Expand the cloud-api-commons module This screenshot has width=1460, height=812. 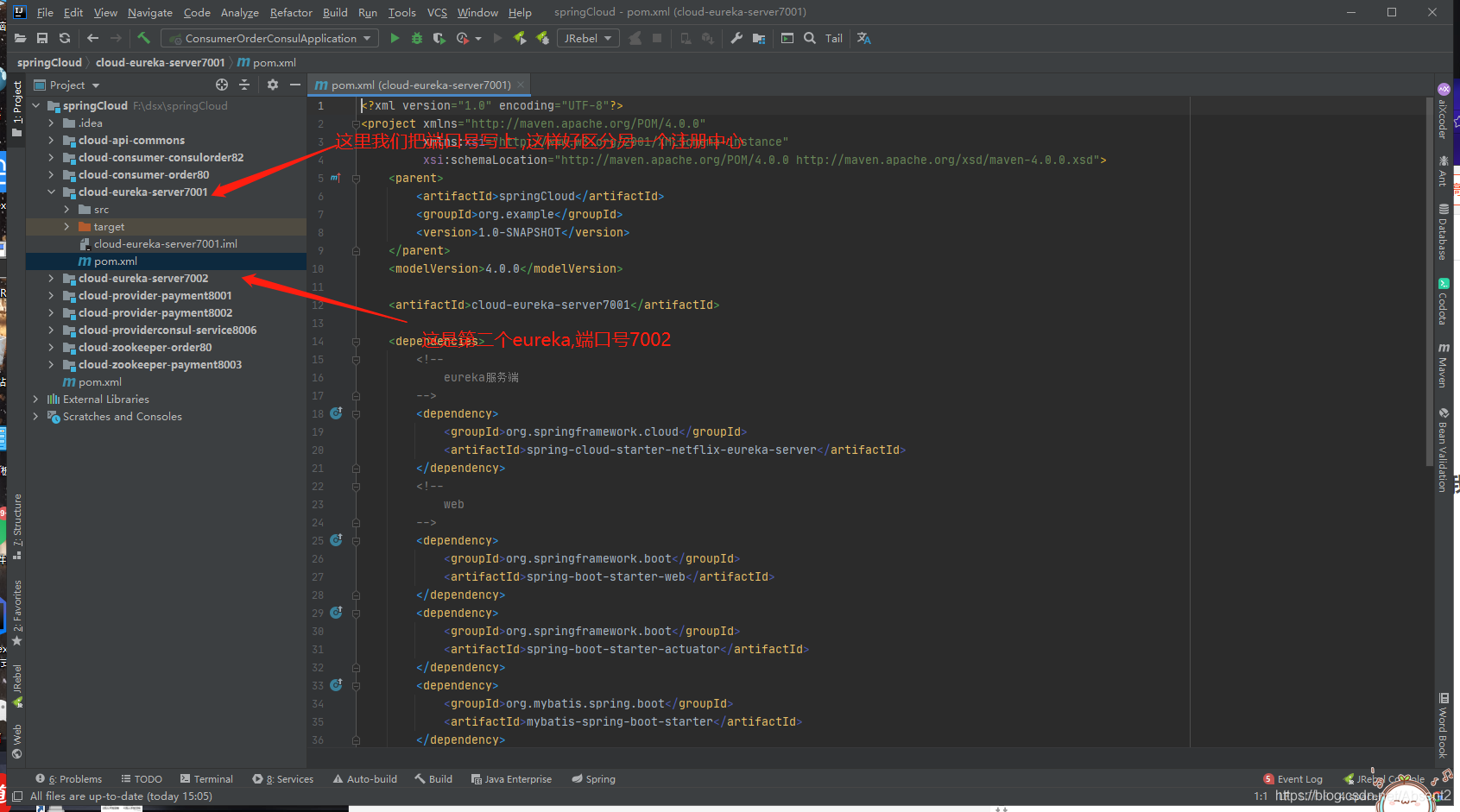51,140
